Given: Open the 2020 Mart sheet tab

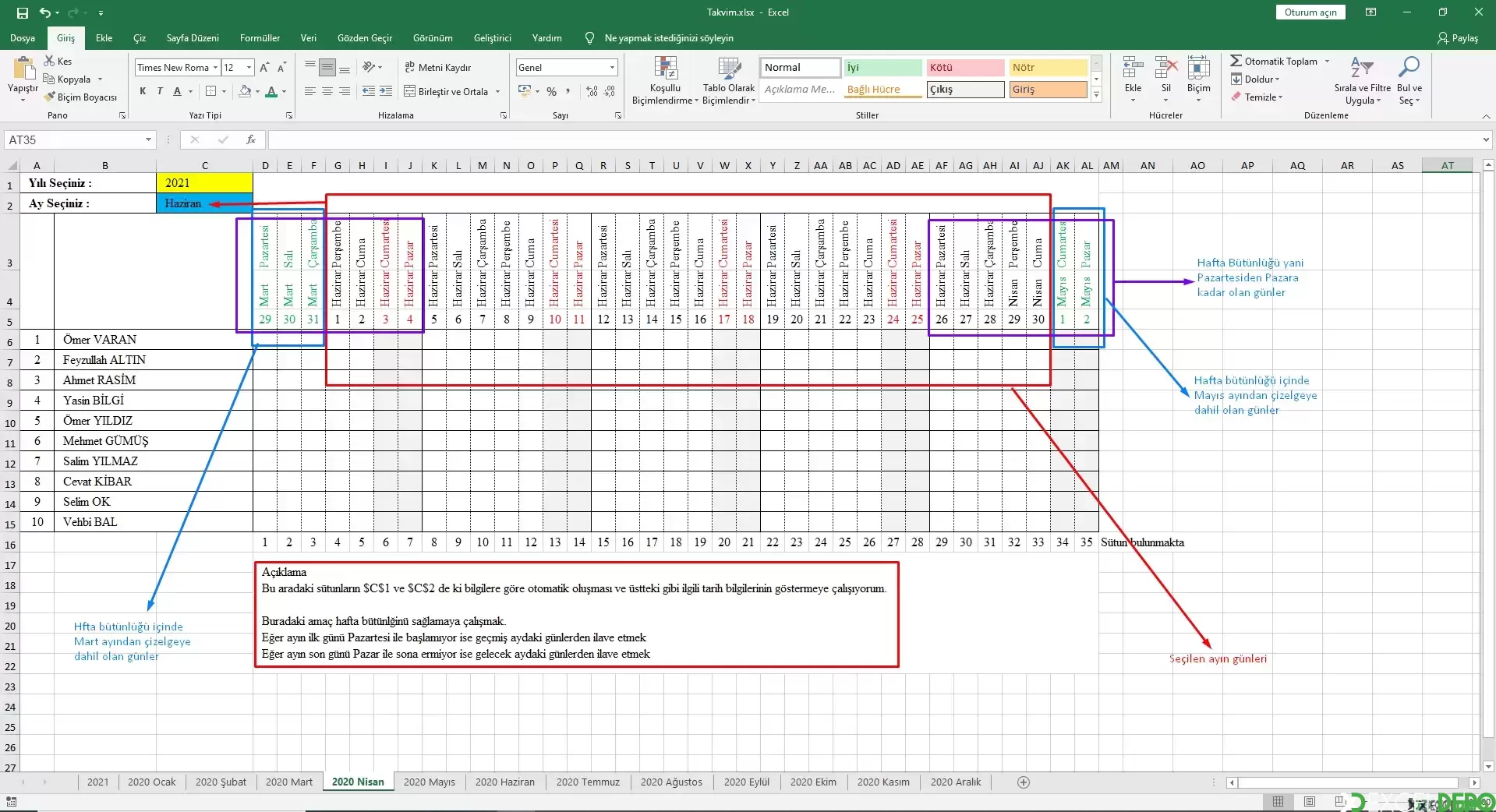Looking at the screenshot, I should pos(288,782).
